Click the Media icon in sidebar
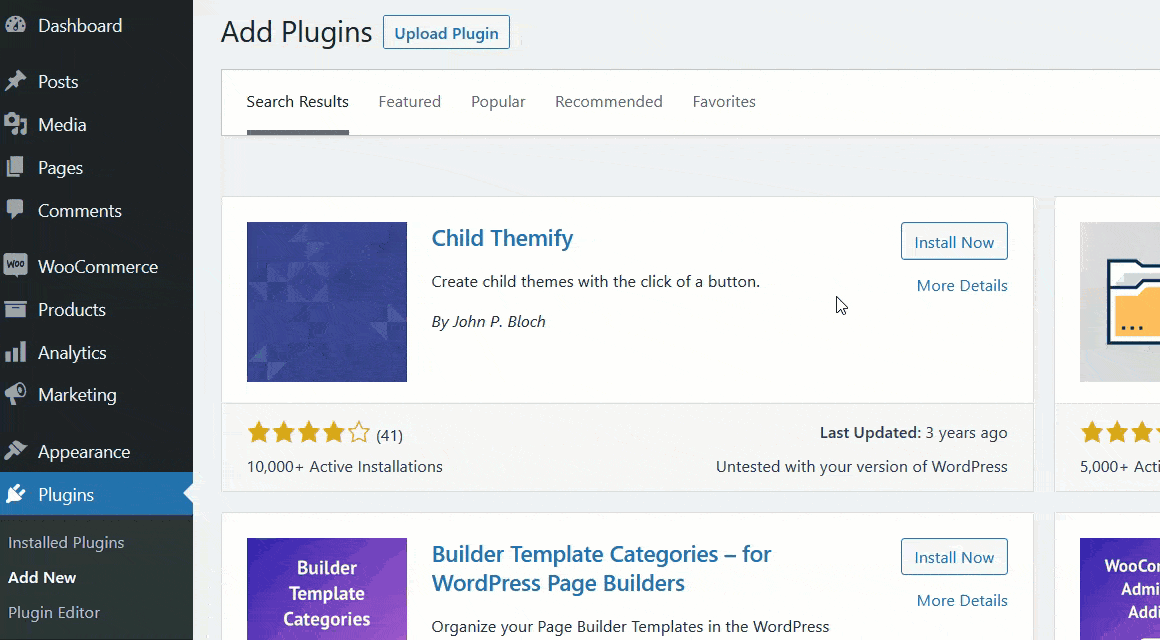The width and height of the screenshot is (1160, 640). 15,124
